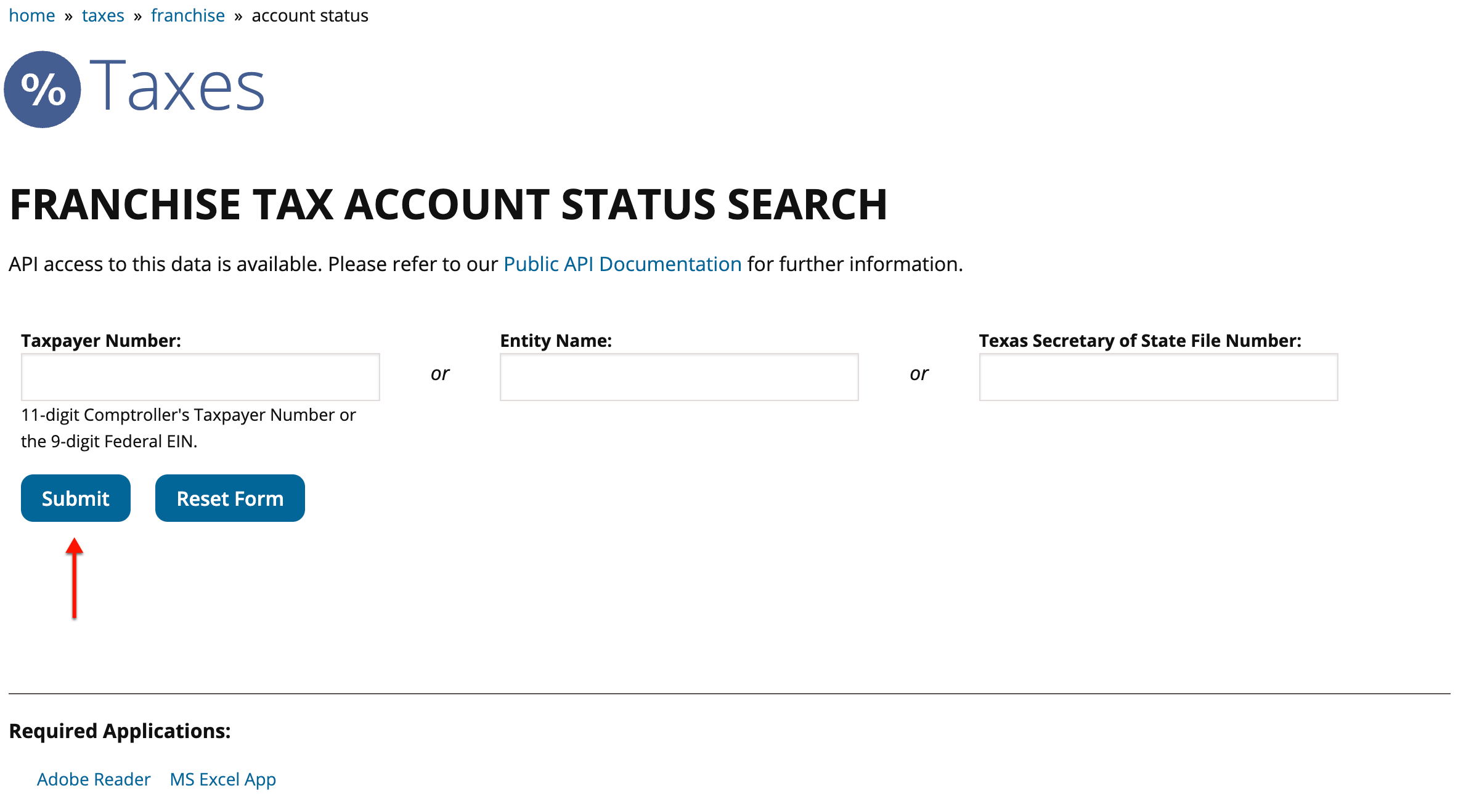Screen dimensions: 1458x812
Task: Open the Public API Documentation link
Action: point(622,264)
